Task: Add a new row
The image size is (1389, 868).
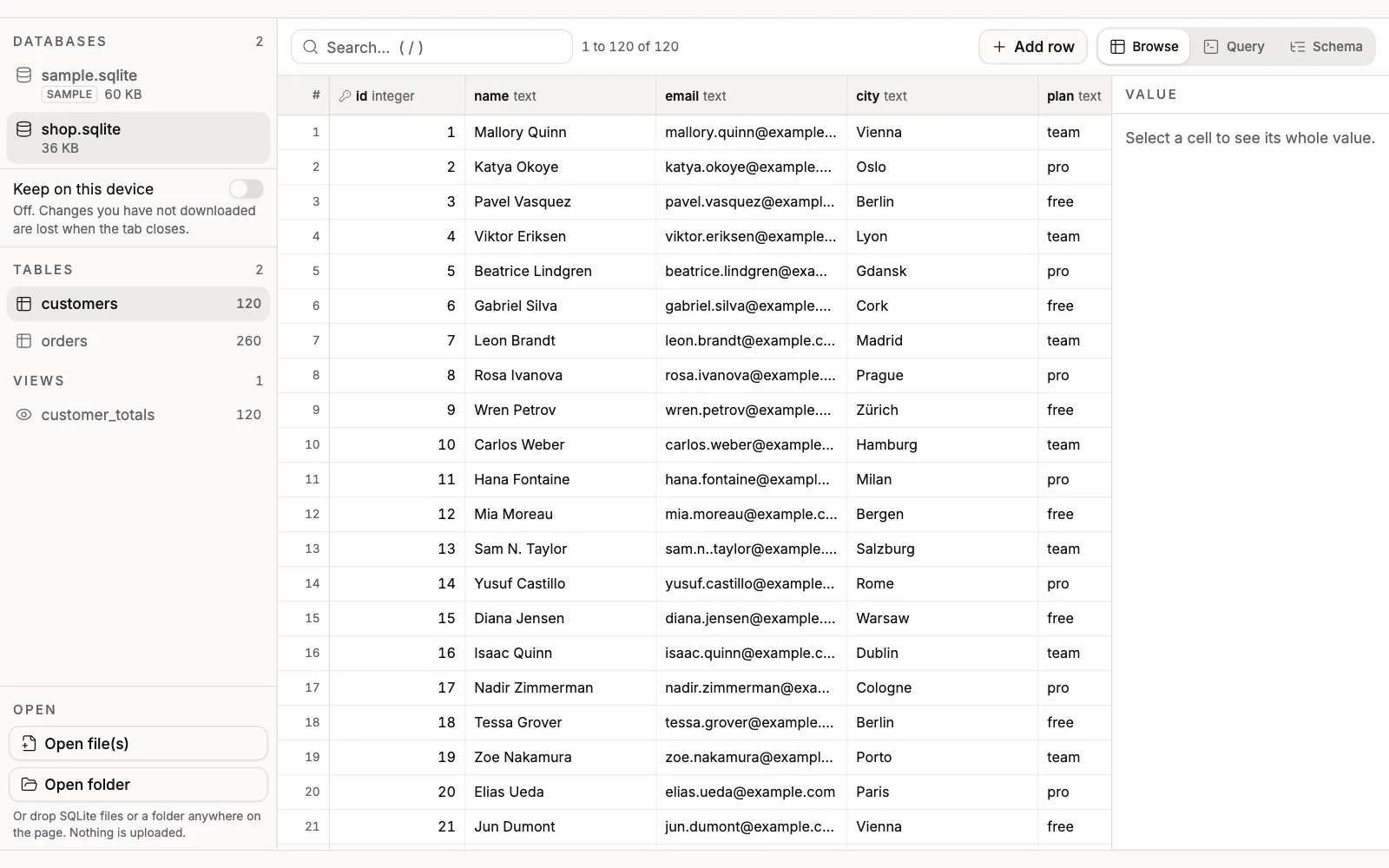Action: pyautogui.click(x=1033, y=47)
